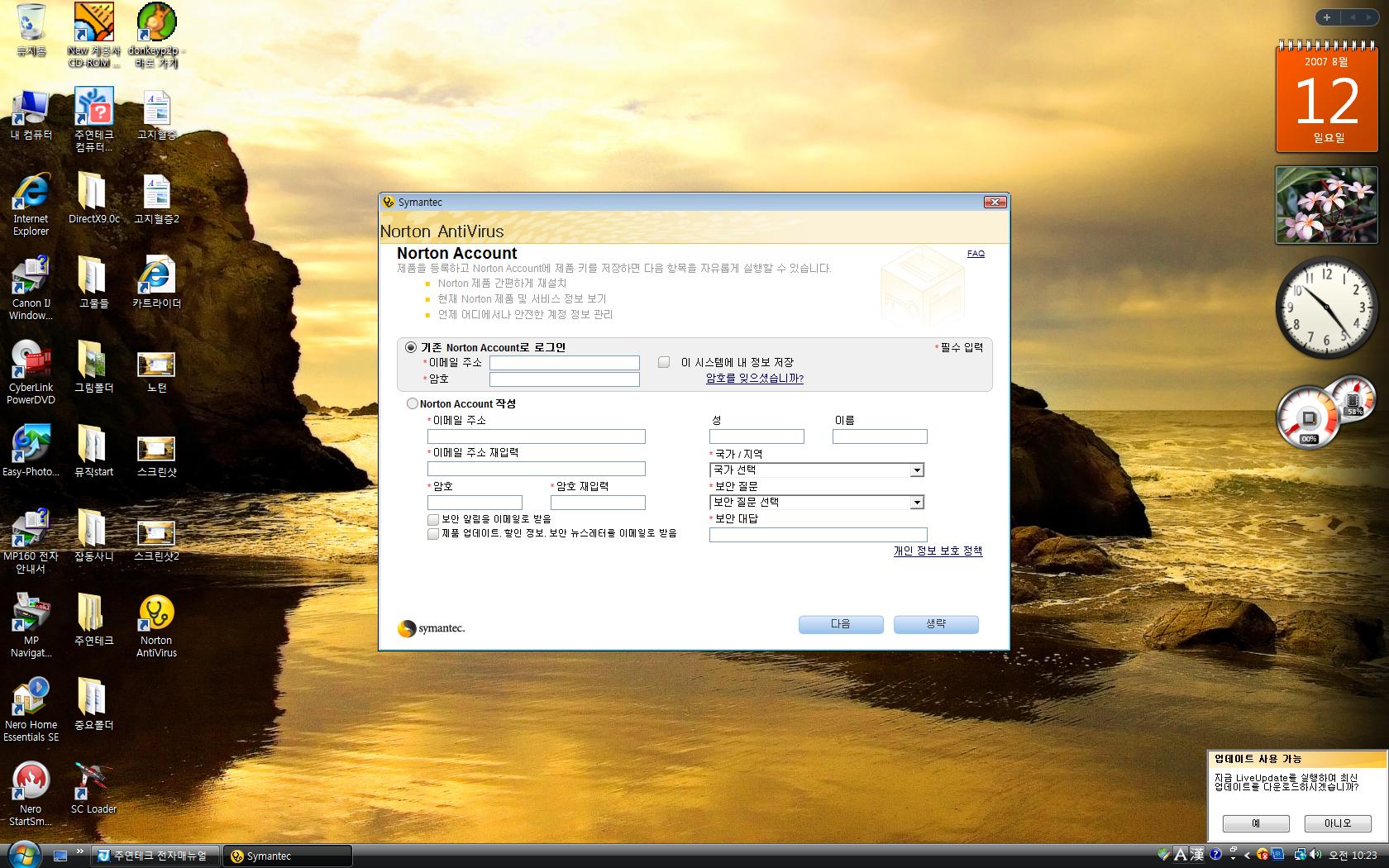Select the existing Norton Account login radio
This screenshot has height=868, width=1389.
point(411,347)
